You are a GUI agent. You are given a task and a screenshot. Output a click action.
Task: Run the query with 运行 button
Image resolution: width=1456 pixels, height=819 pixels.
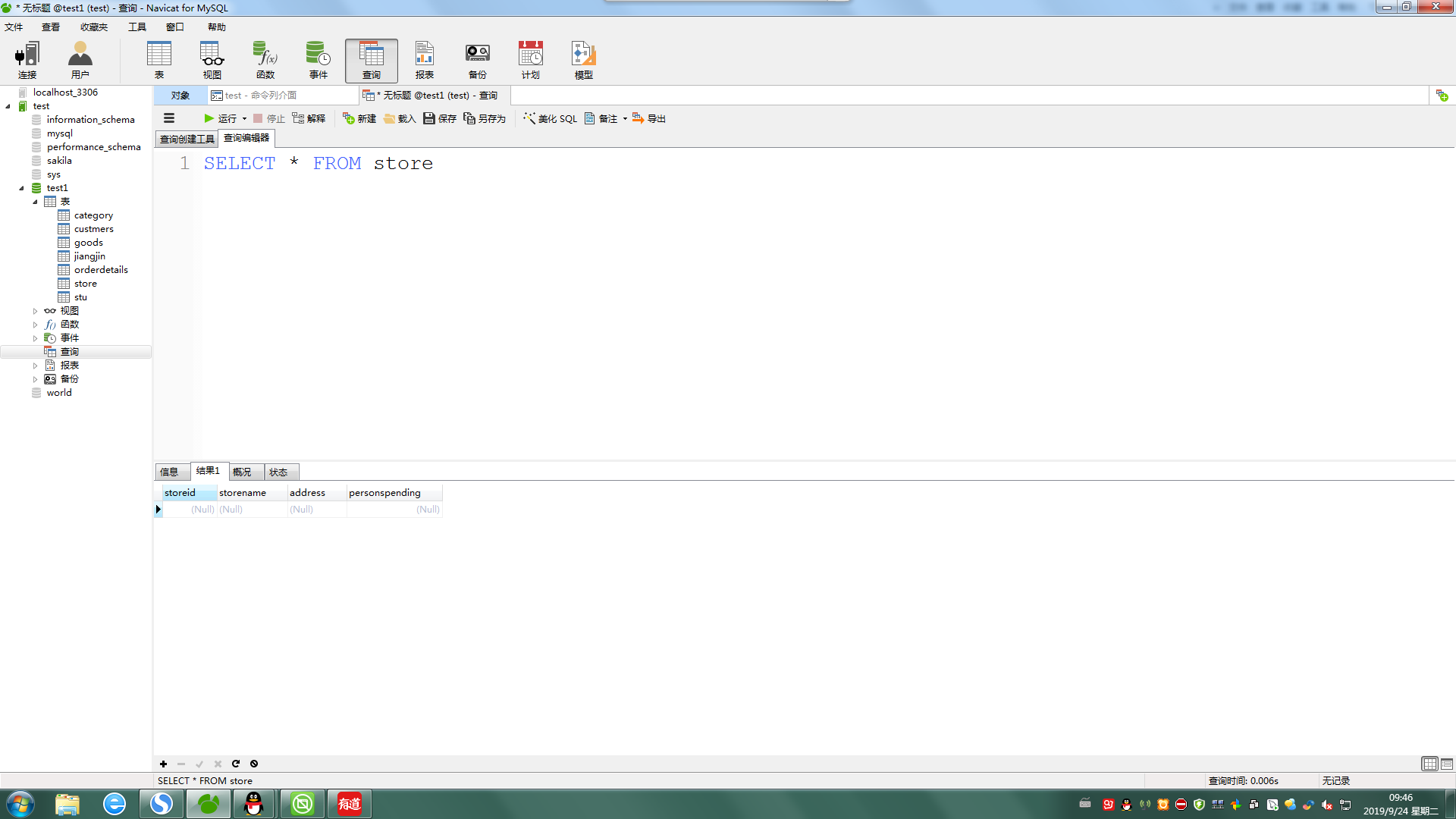tap(220, 118)
